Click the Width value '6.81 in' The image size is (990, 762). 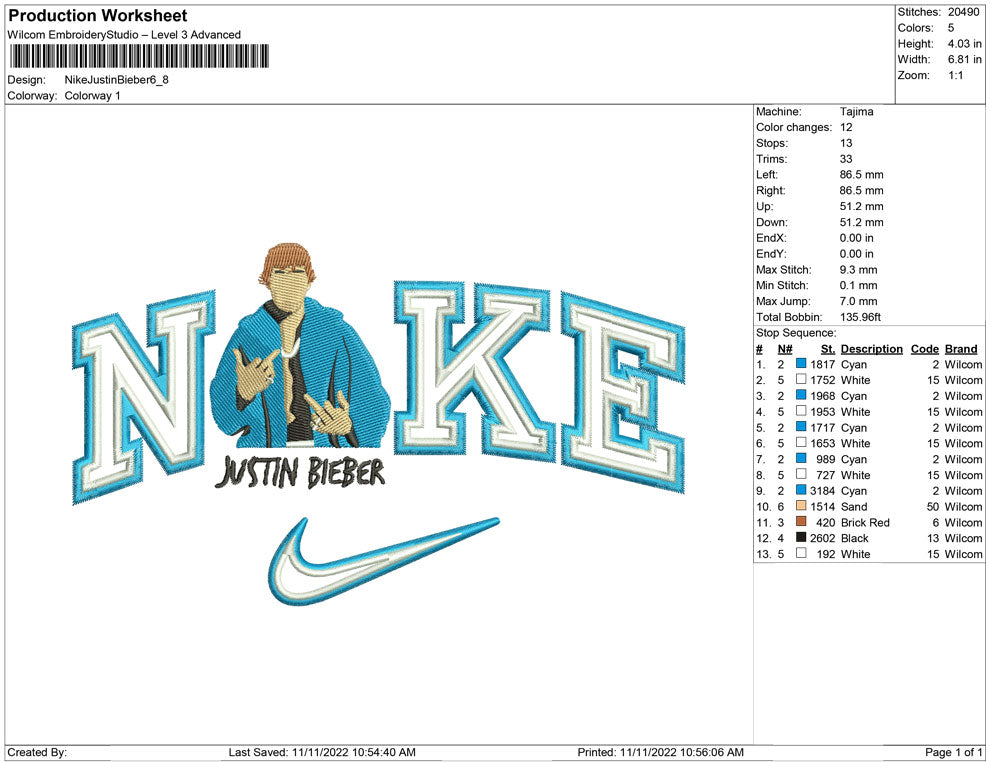965,59
